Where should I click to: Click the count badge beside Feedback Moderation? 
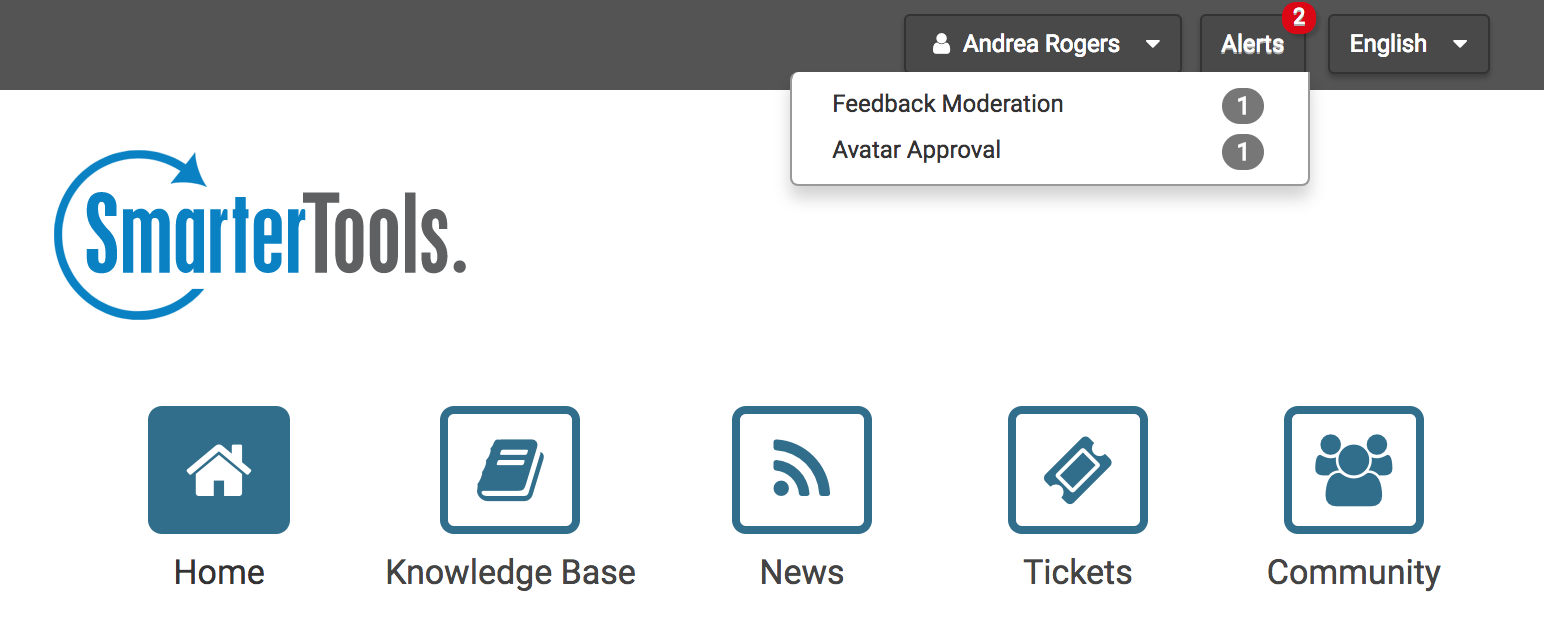[x=1243, y=105]
